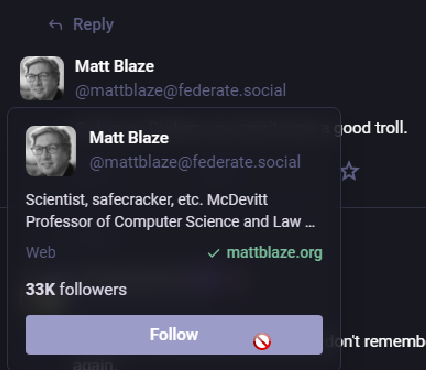Click the partially hidden "don't rememb" post text
Image resolution: width=426 pixels, height=370 pixels.
[x=376, y=342]
